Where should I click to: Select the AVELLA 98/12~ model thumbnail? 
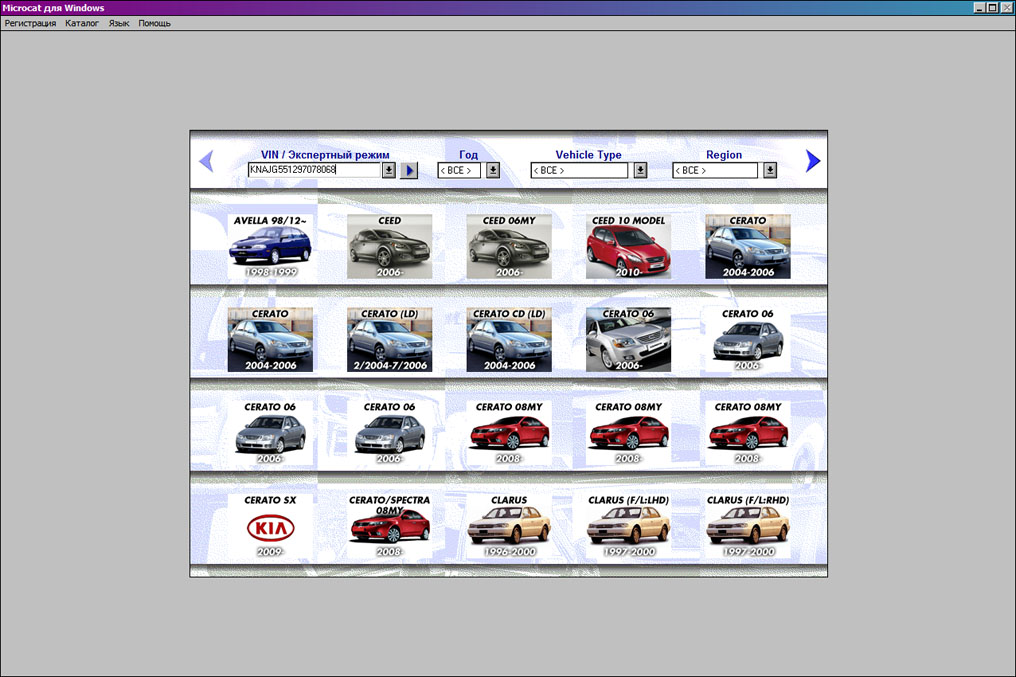(x=270, y=246)
